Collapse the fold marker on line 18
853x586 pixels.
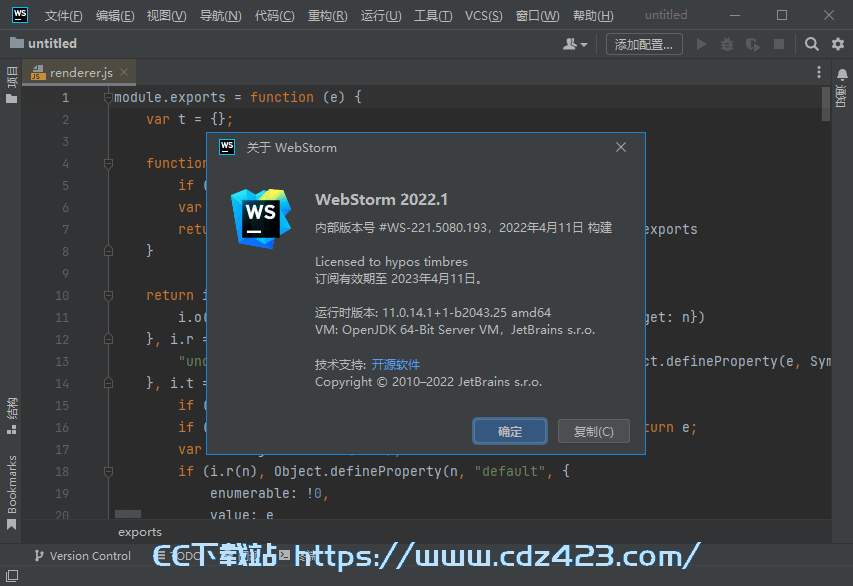coord(108,471)
